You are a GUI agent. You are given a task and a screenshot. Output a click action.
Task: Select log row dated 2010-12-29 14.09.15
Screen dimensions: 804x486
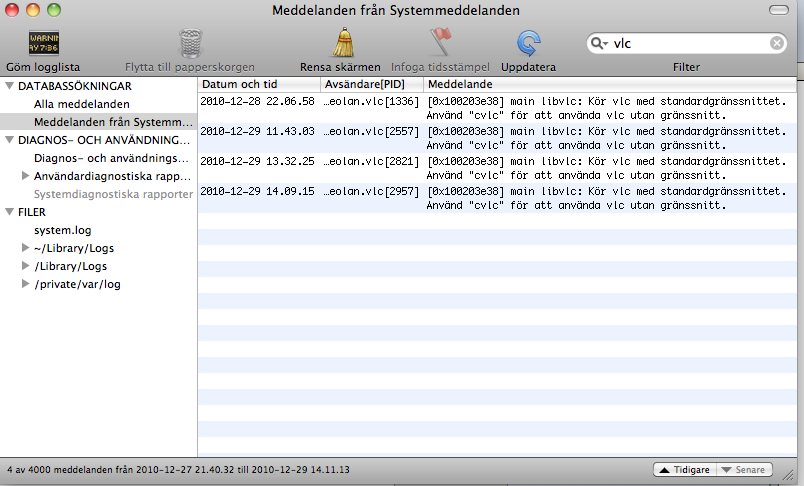[x=497, y=198]
